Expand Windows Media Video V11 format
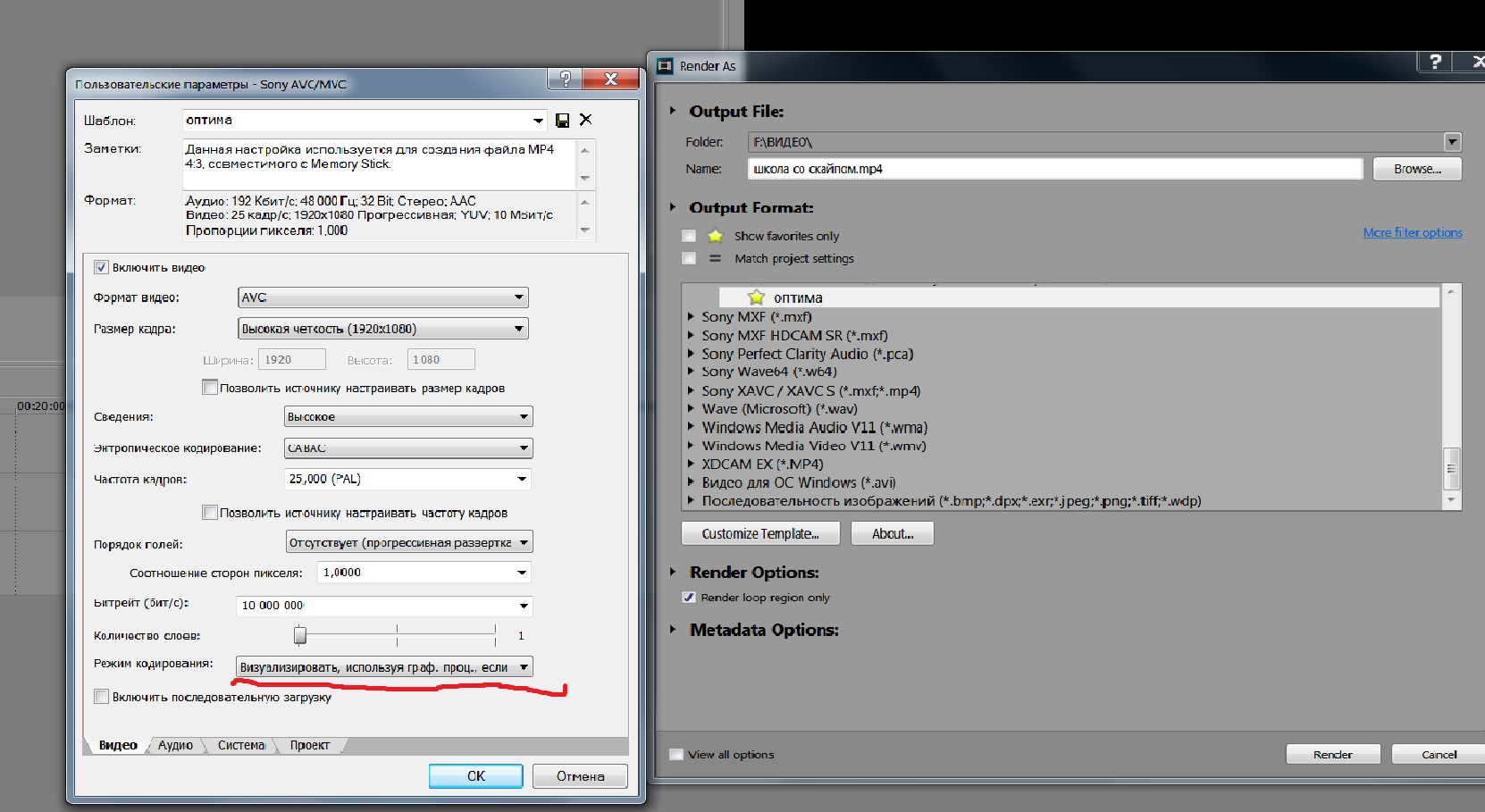 point(691,446)
